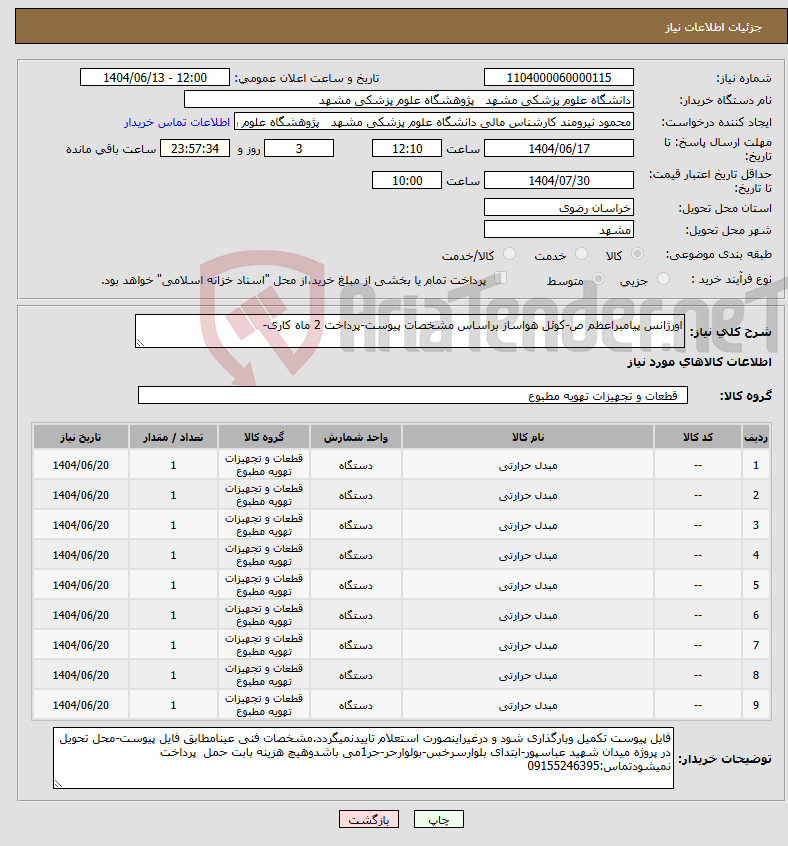Screen dimensions: 788x846
Task: Select the کالا/خدمت radio button
Action: [509, 254]
